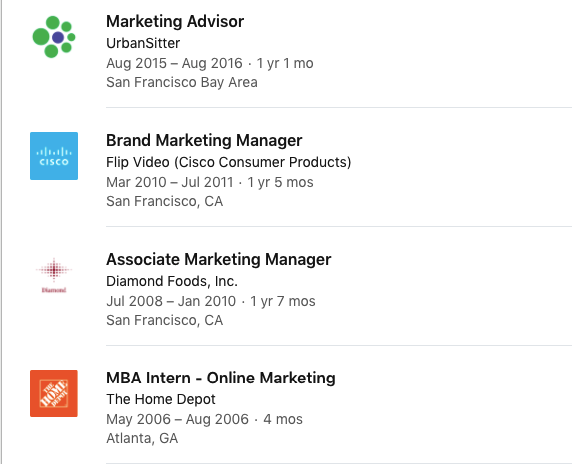Viewport: 572px width, 464px height.
Task: Open the Brand Marketing Manager title
Action: tap(204, 140)
